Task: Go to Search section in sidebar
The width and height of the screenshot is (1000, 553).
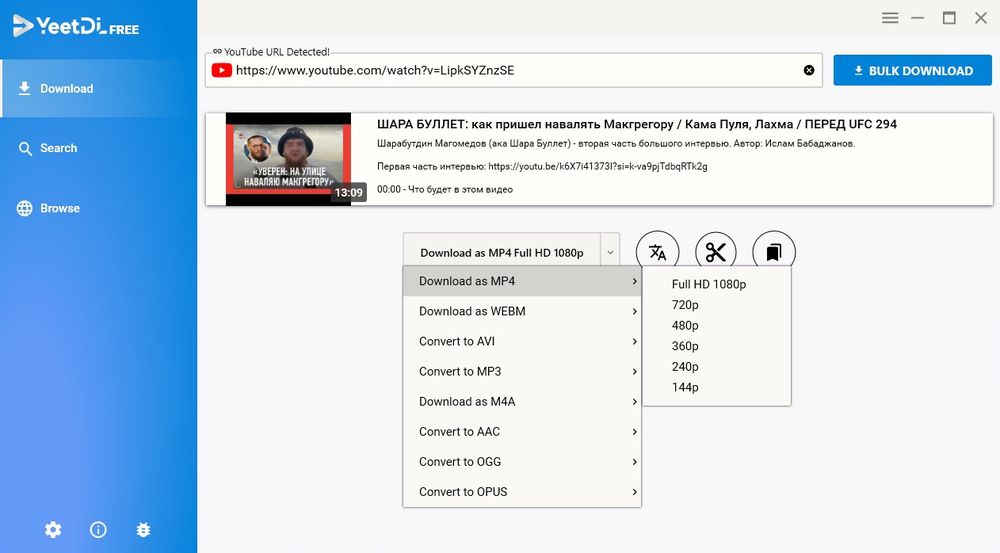Action: [99, 148]
